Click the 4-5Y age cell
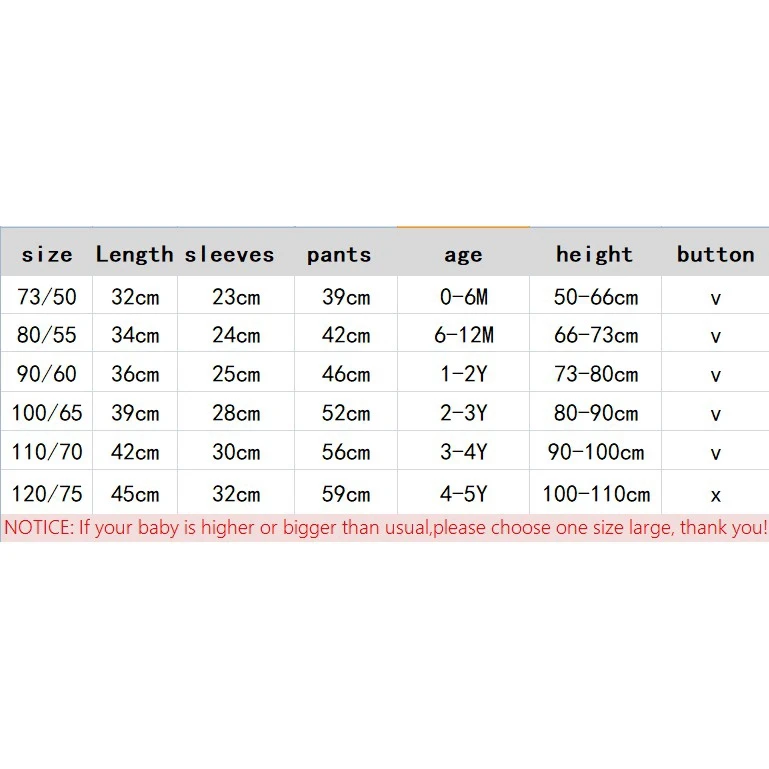 [463, 493]
